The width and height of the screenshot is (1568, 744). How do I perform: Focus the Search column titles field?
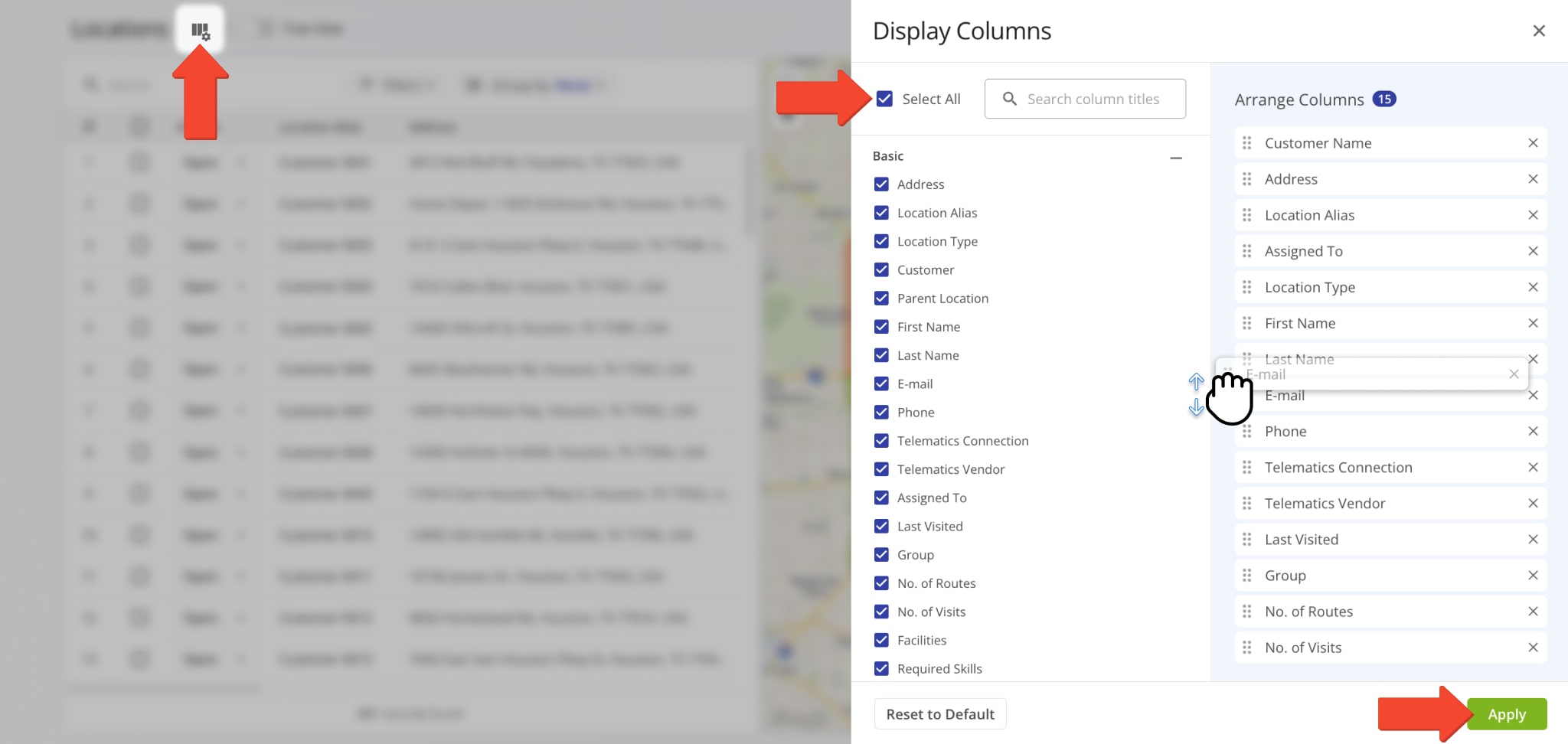(1093, 99)
